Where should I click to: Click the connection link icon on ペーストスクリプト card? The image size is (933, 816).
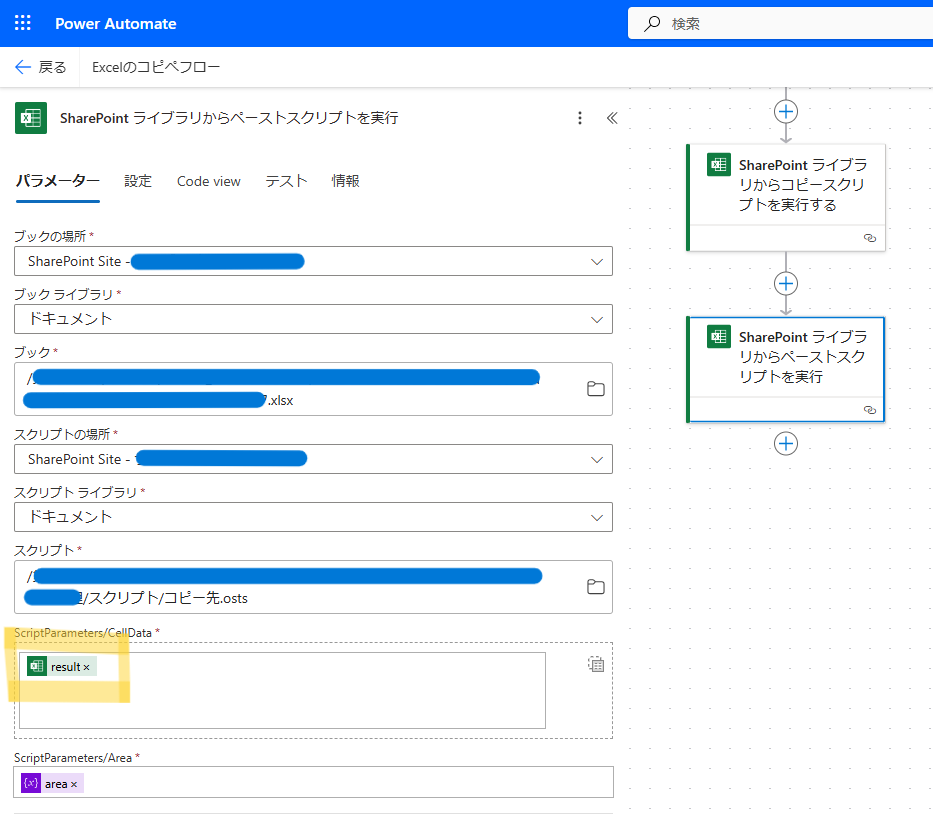coord(870,410)
